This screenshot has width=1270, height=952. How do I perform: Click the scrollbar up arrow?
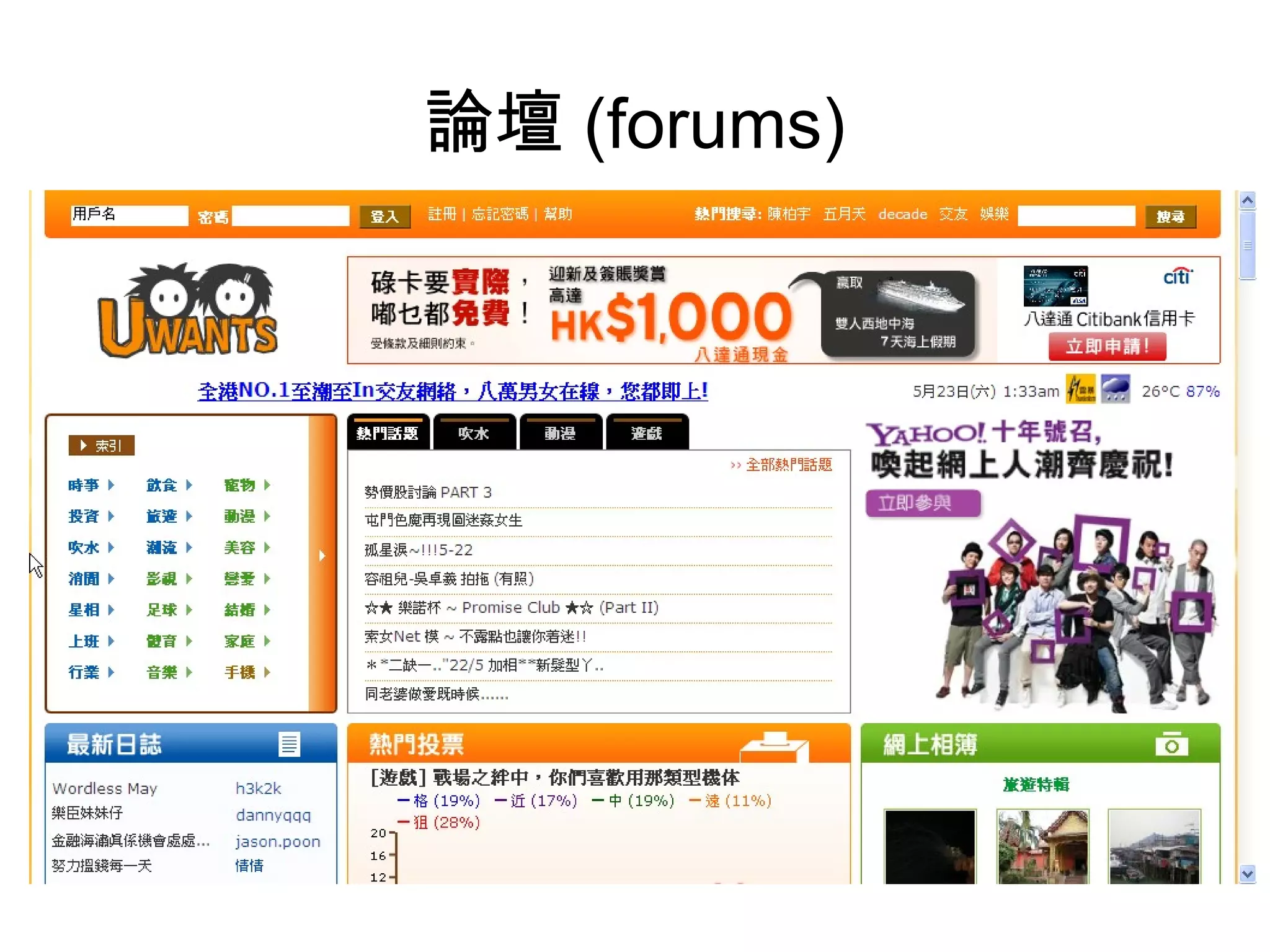tap(1247, 200)
